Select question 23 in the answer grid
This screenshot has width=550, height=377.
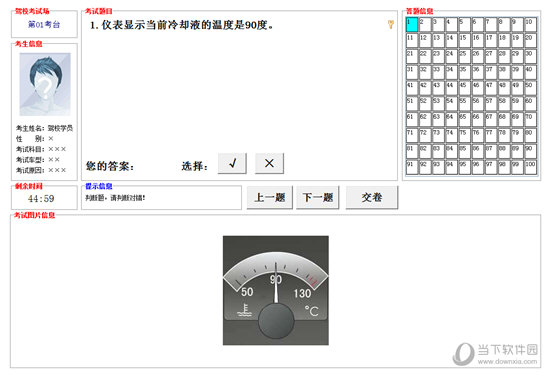click(438, 57)
